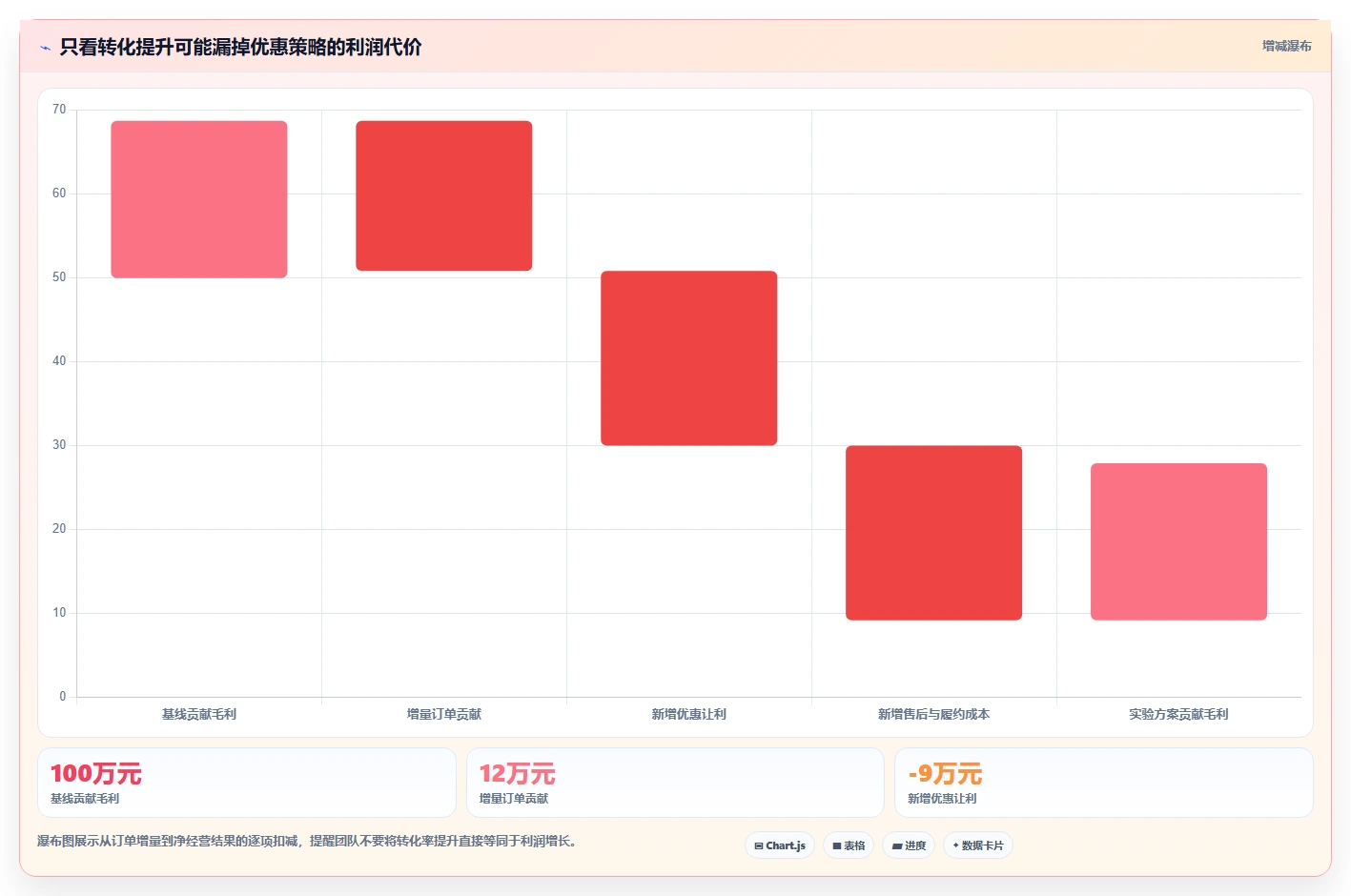Click the title 只看转化提升可能漏掉优惠策略的利润代价
Image resolution: width=1351 pixels, height=896 pixels.
point(240,48)
